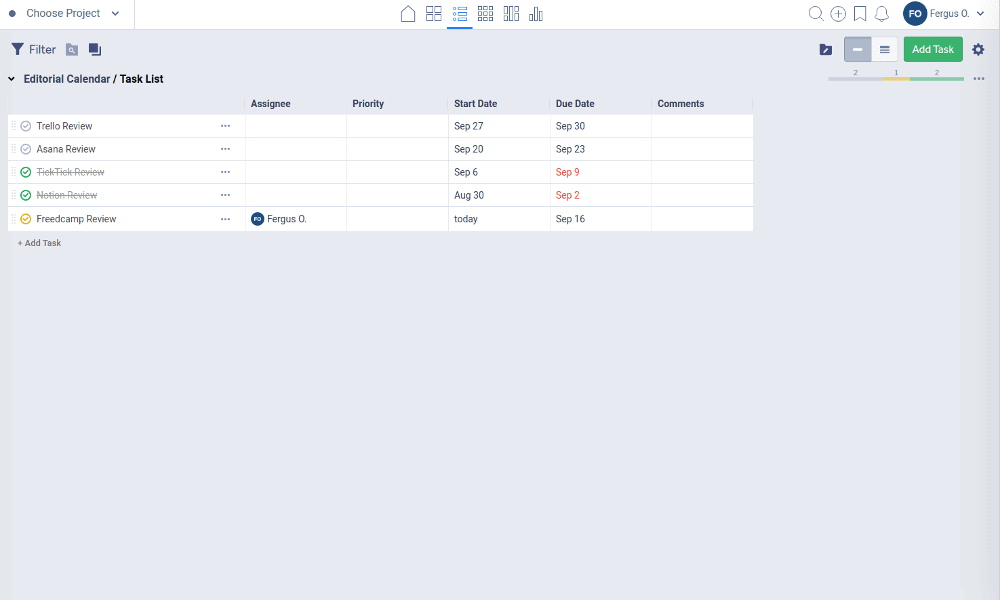Toggle Freedcamp Review task status circle

point(26,219)
